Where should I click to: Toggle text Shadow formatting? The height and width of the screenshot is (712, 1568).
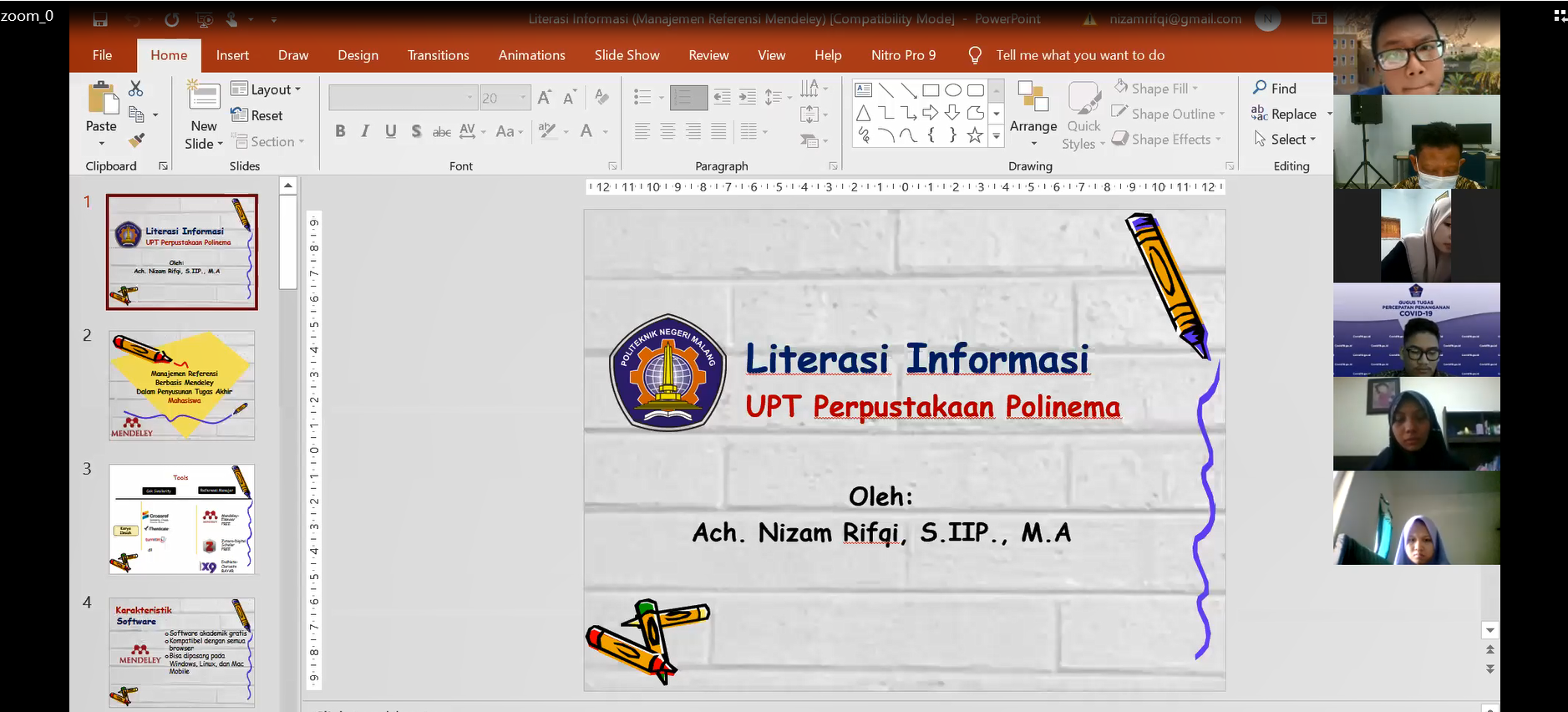[x=416, y=131]
